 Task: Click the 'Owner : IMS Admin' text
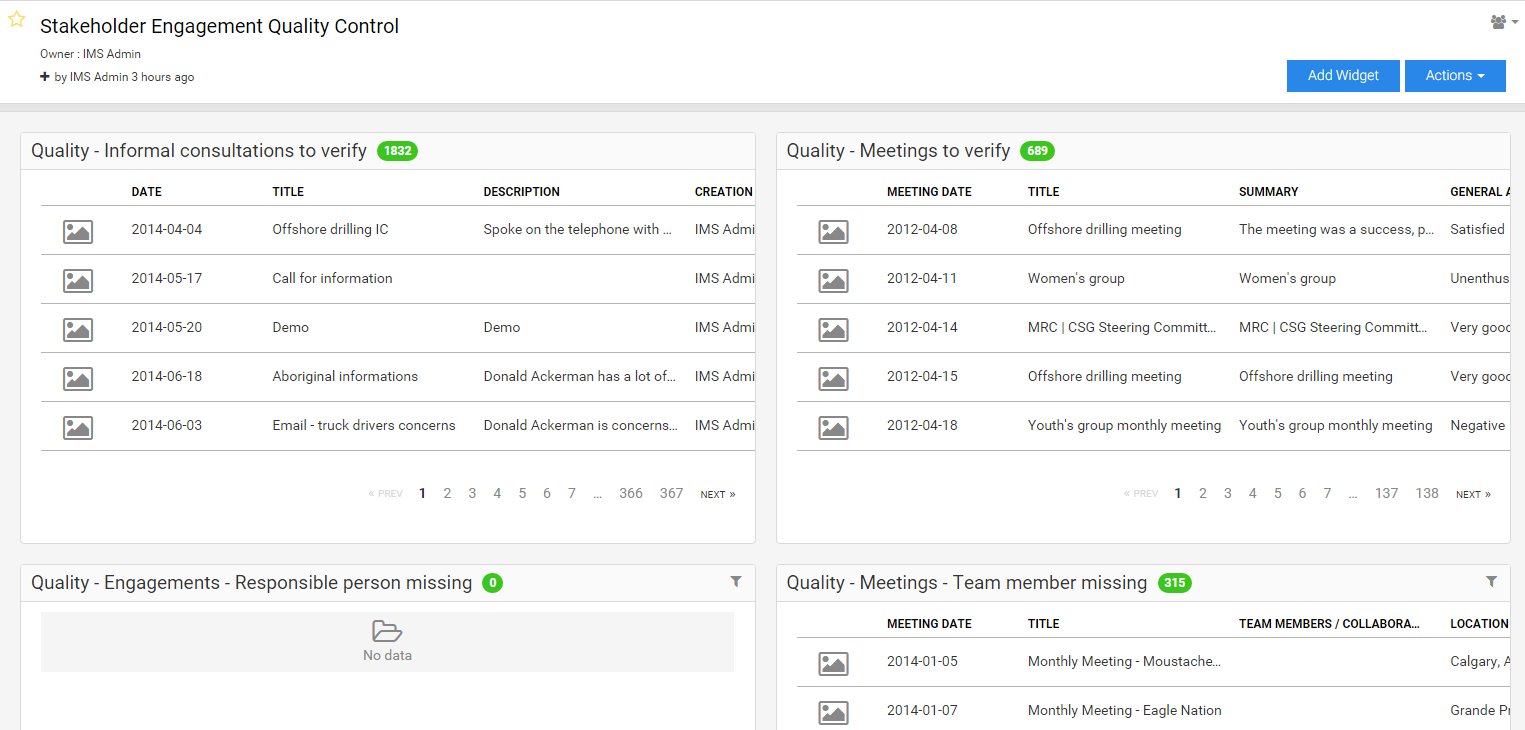click(x=90, y=54)
